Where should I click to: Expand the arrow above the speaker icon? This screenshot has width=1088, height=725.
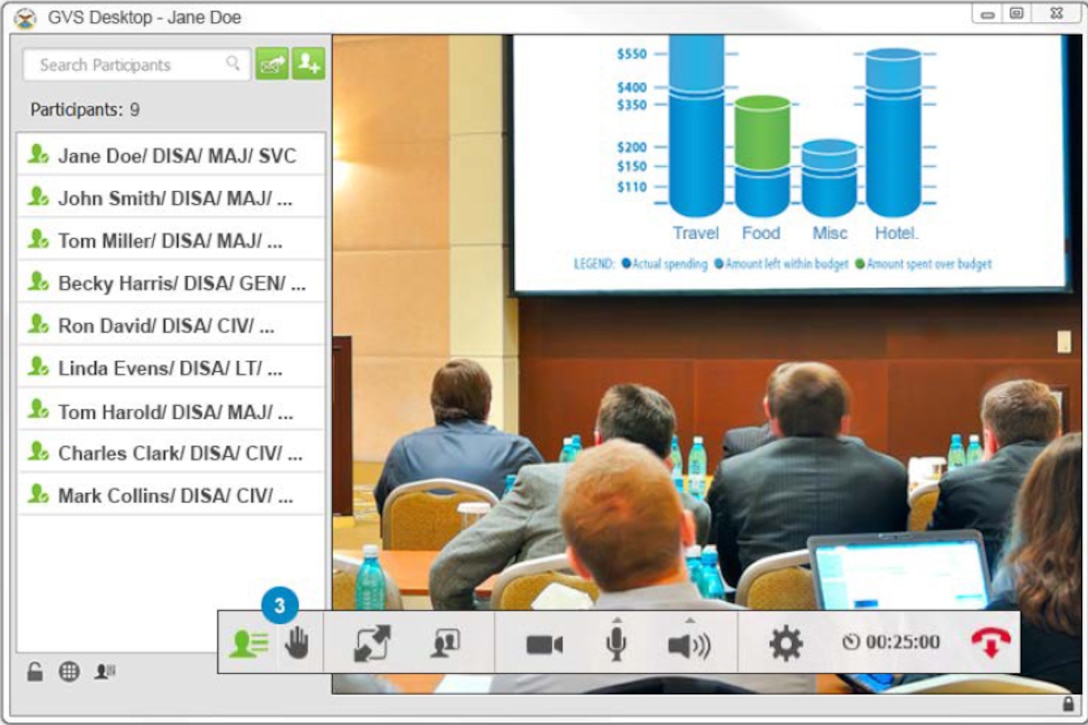(689, 620)
